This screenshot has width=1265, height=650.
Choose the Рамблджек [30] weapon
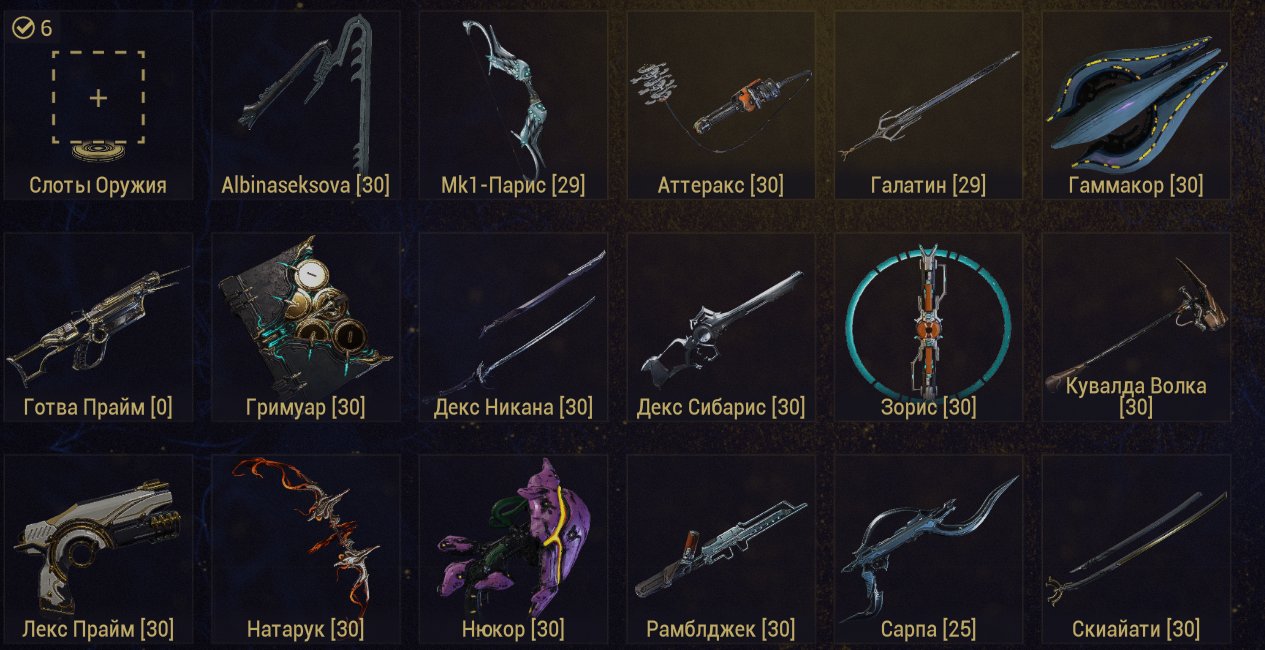pyautogui.click(x=721, y=549)
